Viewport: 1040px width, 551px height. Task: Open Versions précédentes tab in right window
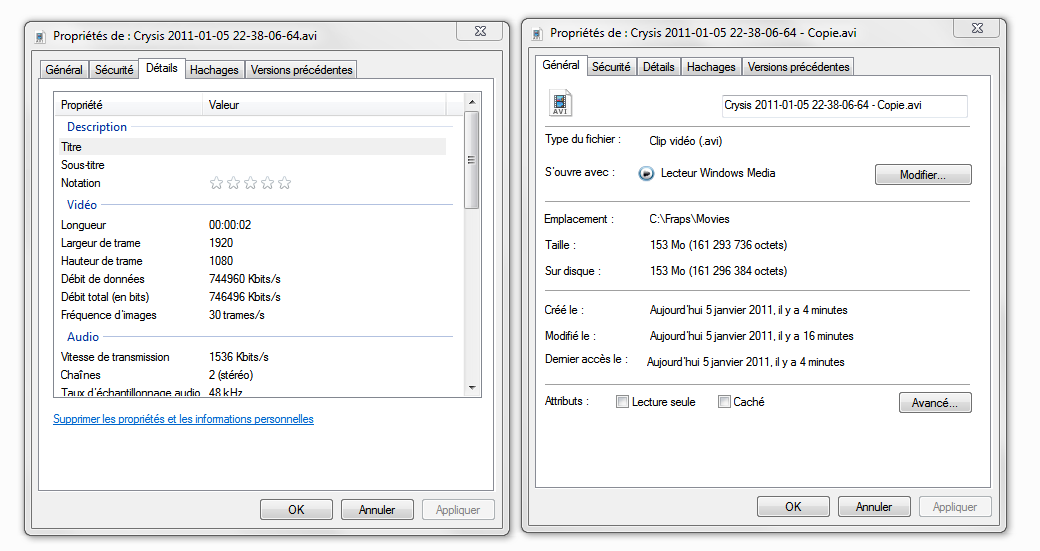coord(798,67)
